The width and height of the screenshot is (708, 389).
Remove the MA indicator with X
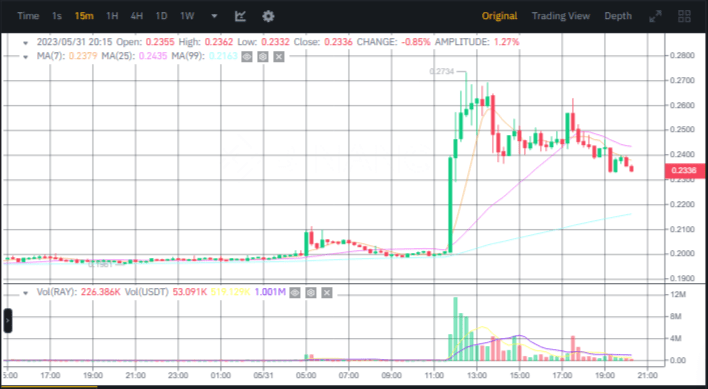pos(279,57)
